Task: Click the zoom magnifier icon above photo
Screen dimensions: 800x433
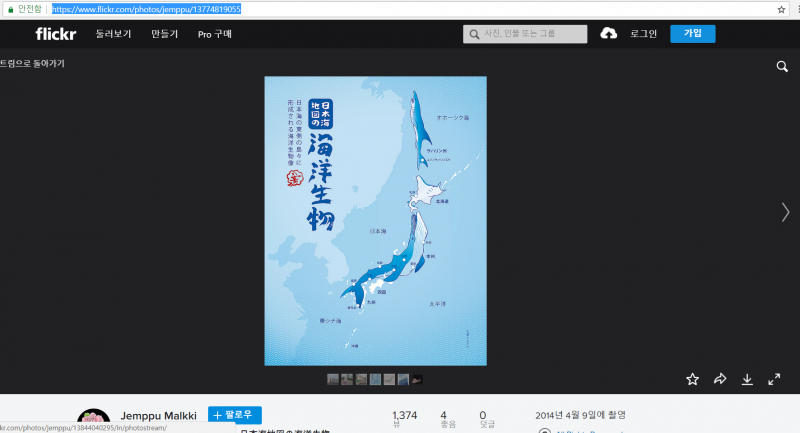Action: [x=782, y=67]
